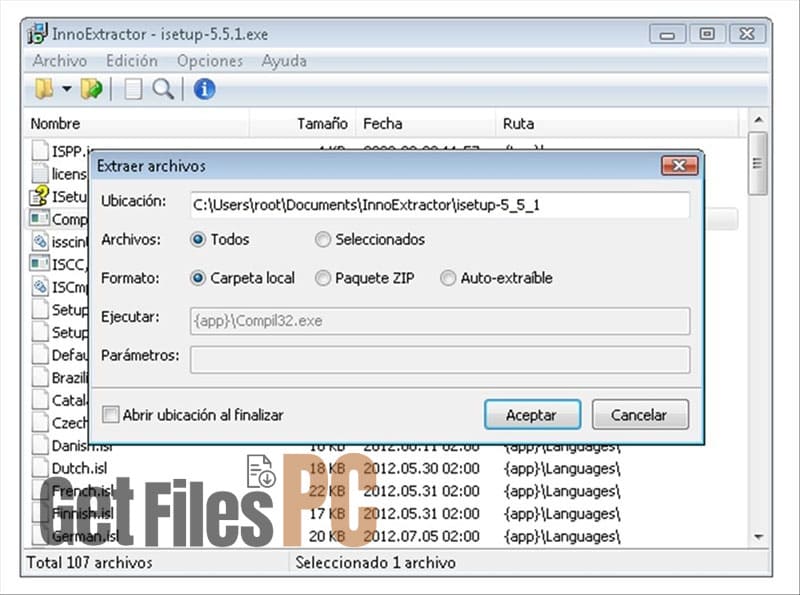This screenshot has height=595, width=800.
Task: Select the ISCmplr library file icon
Action: (x=40, y=286)
